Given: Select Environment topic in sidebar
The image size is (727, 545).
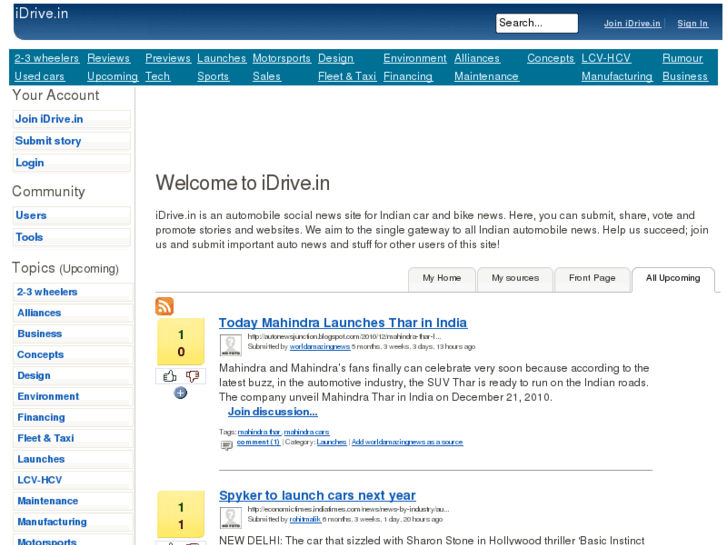Looking at the screenshot, I should [73, 397].
